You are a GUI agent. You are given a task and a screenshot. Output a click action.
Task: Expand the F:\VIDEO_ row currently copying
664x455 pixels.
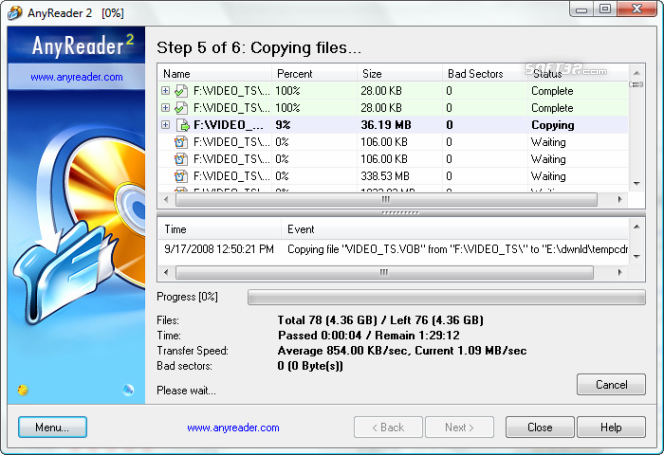166,125
